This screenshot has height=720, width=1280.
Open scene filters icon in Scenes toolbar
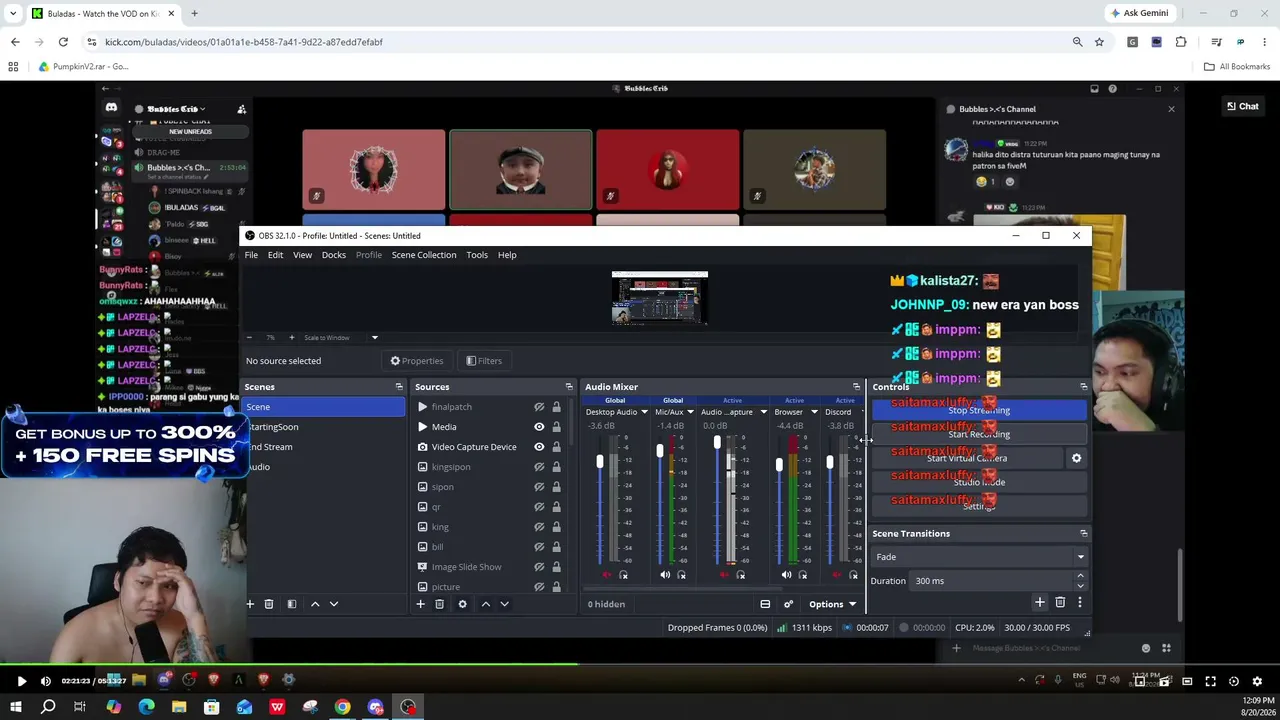(291, 604)
